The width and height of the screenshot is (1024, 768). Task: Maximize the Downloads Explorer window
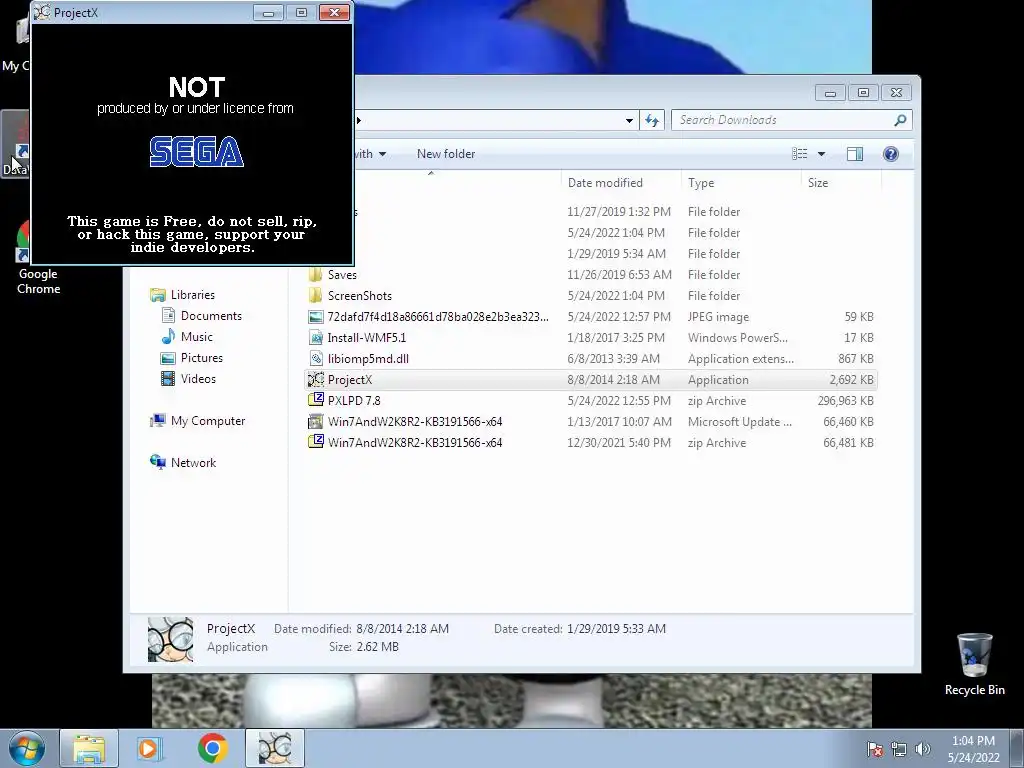863,93
